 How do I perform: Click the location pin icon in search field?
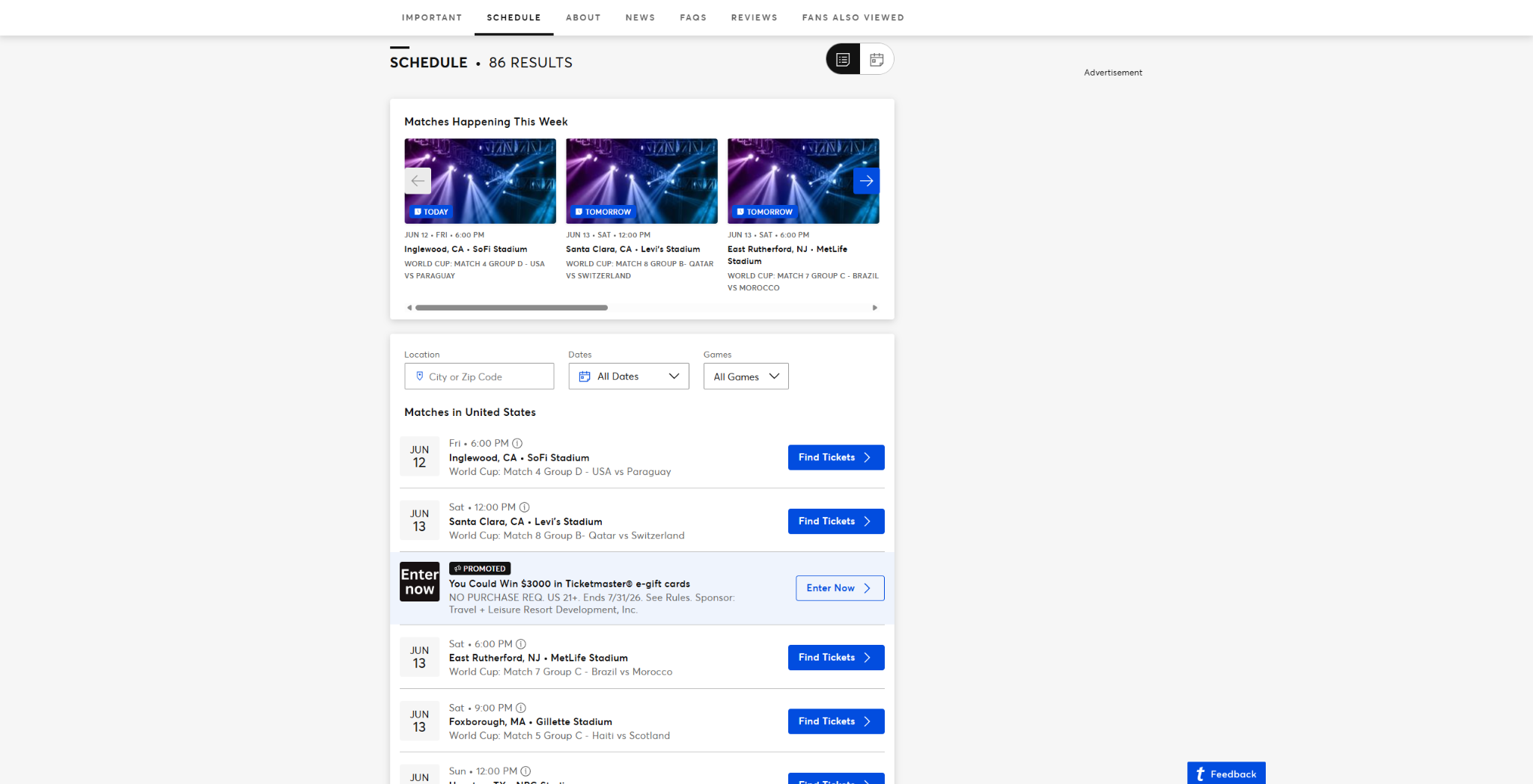(x=420, y=376)
